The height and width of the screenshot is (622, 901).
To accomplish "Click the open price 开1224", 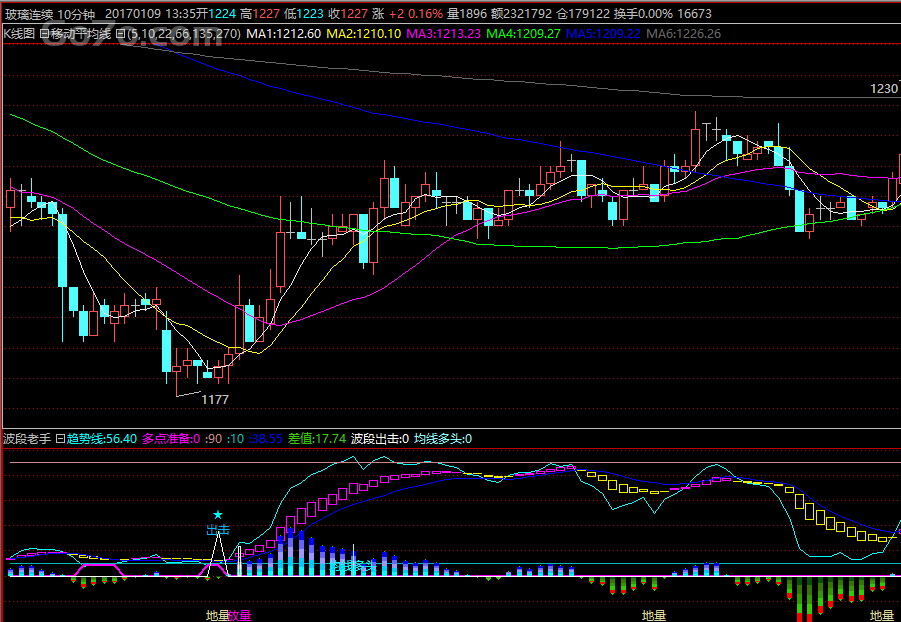I will [x=216, y=13].
